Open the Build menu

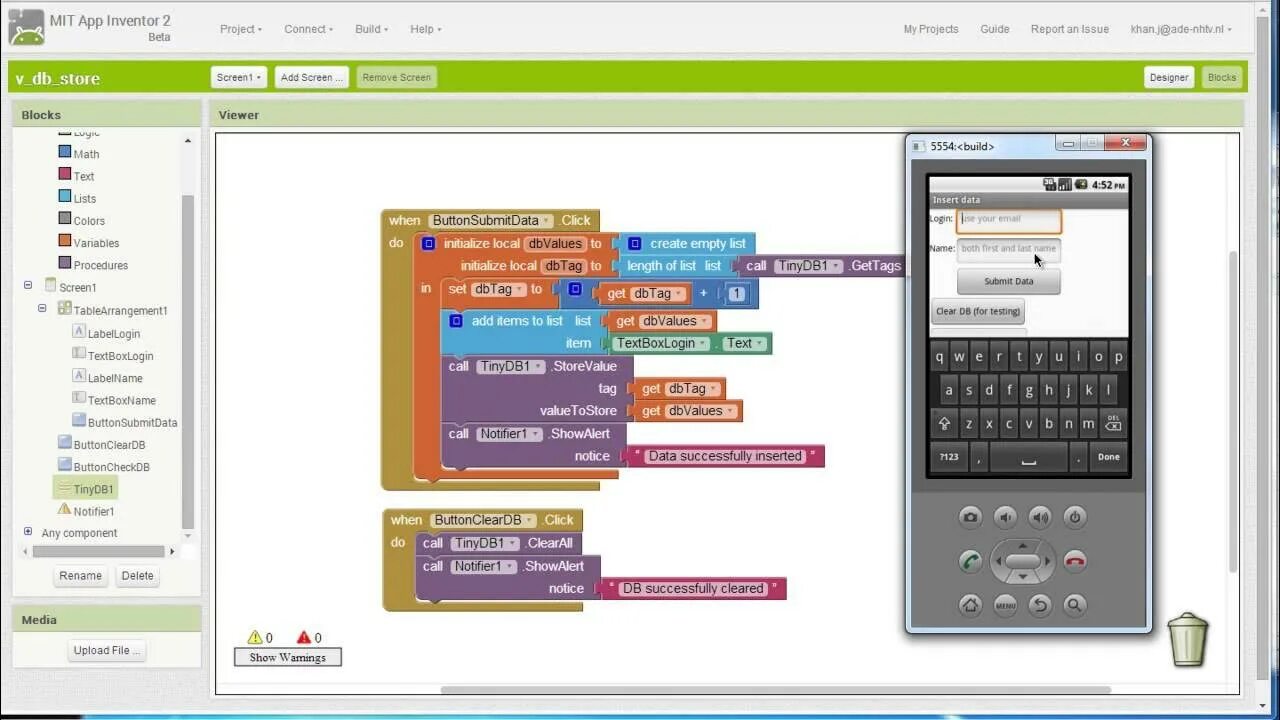coord(372,29)
